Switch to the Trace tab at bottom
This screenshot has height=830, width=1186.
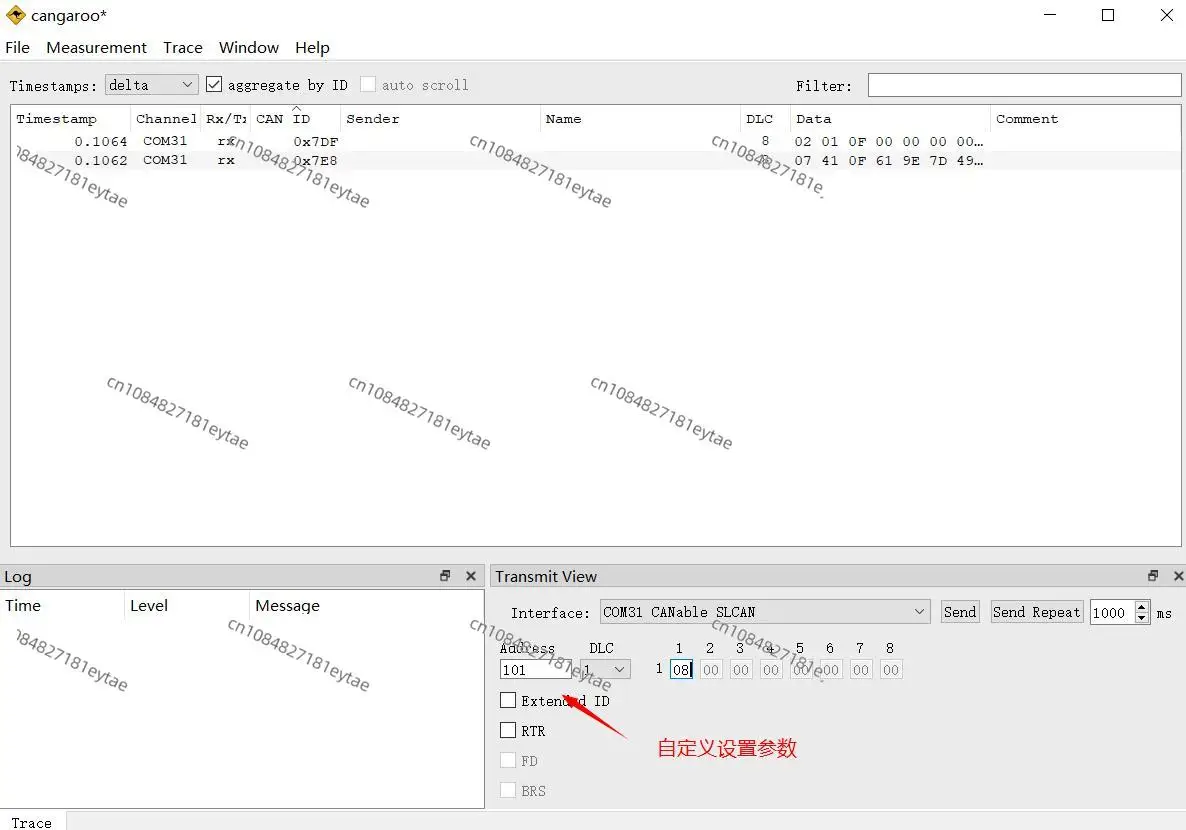pyautogui.click(x=32, y=822)
